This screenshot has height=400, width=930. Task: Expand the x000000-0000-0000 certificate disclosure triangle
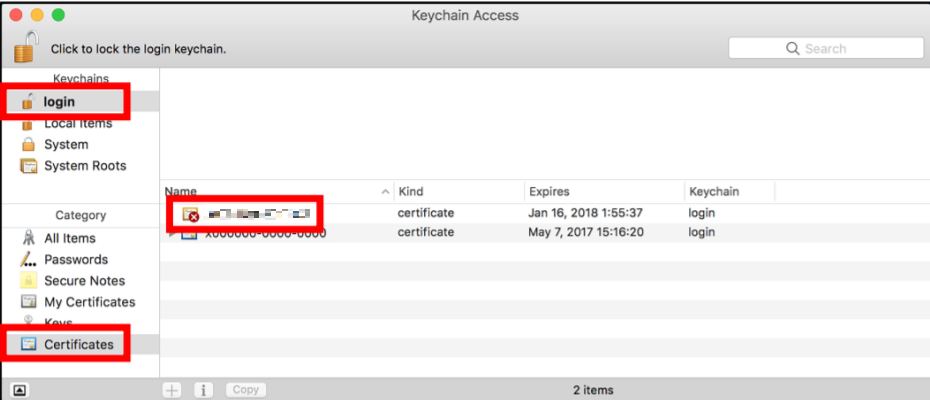(171, 233)
